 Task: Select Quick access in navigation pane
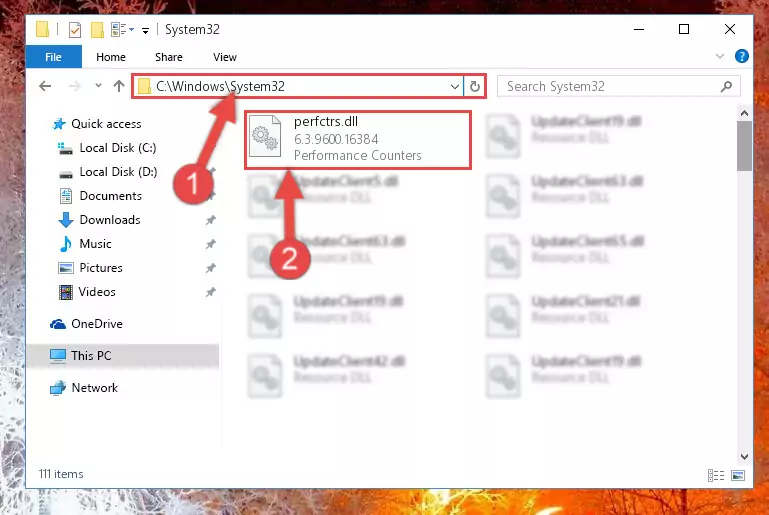pyautogui.click(x=106, y=124)
